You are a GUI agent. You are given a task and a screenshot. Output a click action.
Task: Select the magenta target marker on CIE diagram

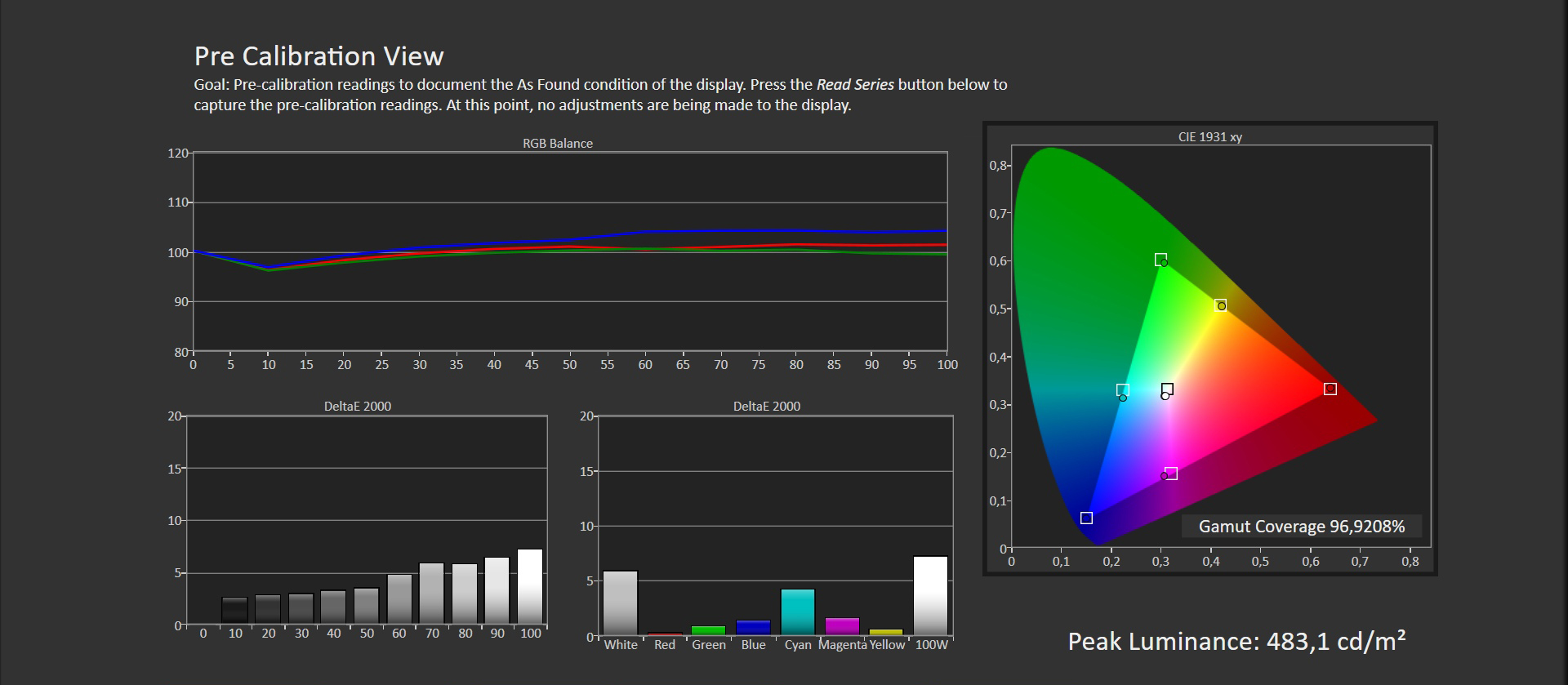coord(1171,474)
